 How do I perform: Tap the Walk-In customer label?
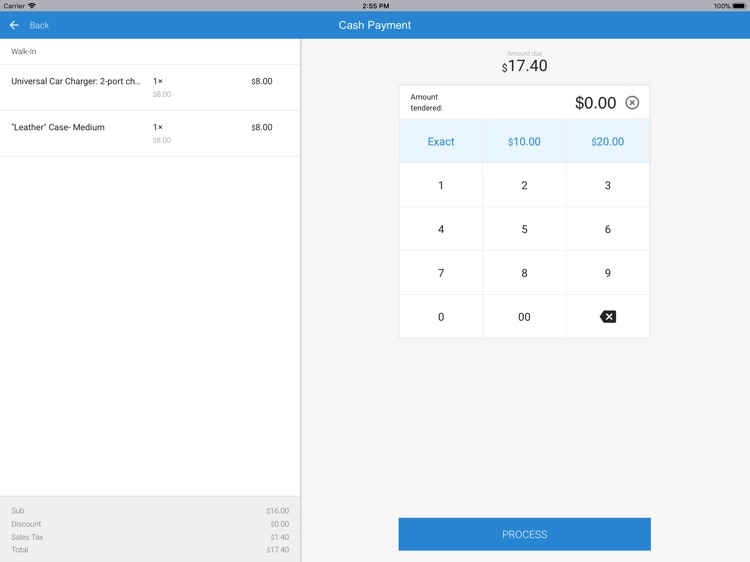click(x=23, y=51)
